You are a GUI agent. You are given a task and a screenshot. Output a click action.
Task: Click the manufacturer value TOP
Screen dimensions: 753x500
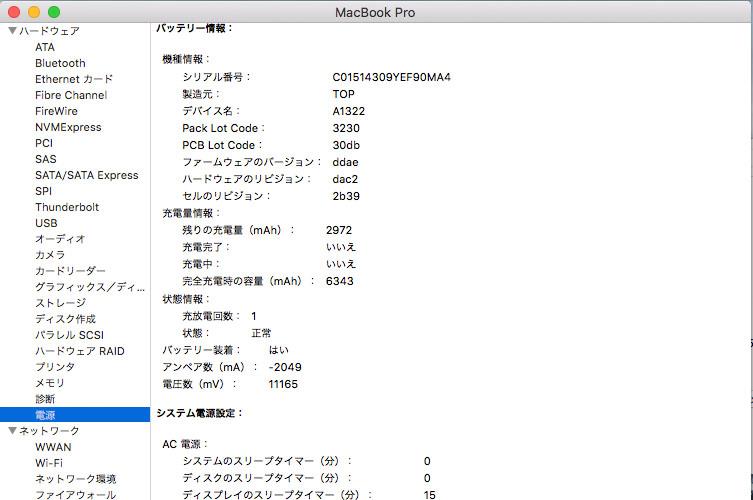point(343,94)
